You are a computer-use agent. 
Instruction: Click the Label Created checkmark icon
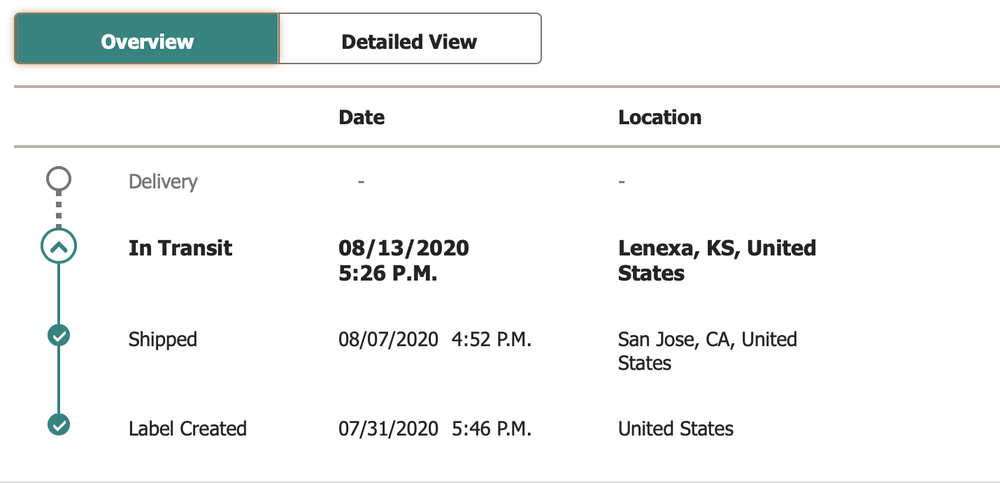(59, 425)
